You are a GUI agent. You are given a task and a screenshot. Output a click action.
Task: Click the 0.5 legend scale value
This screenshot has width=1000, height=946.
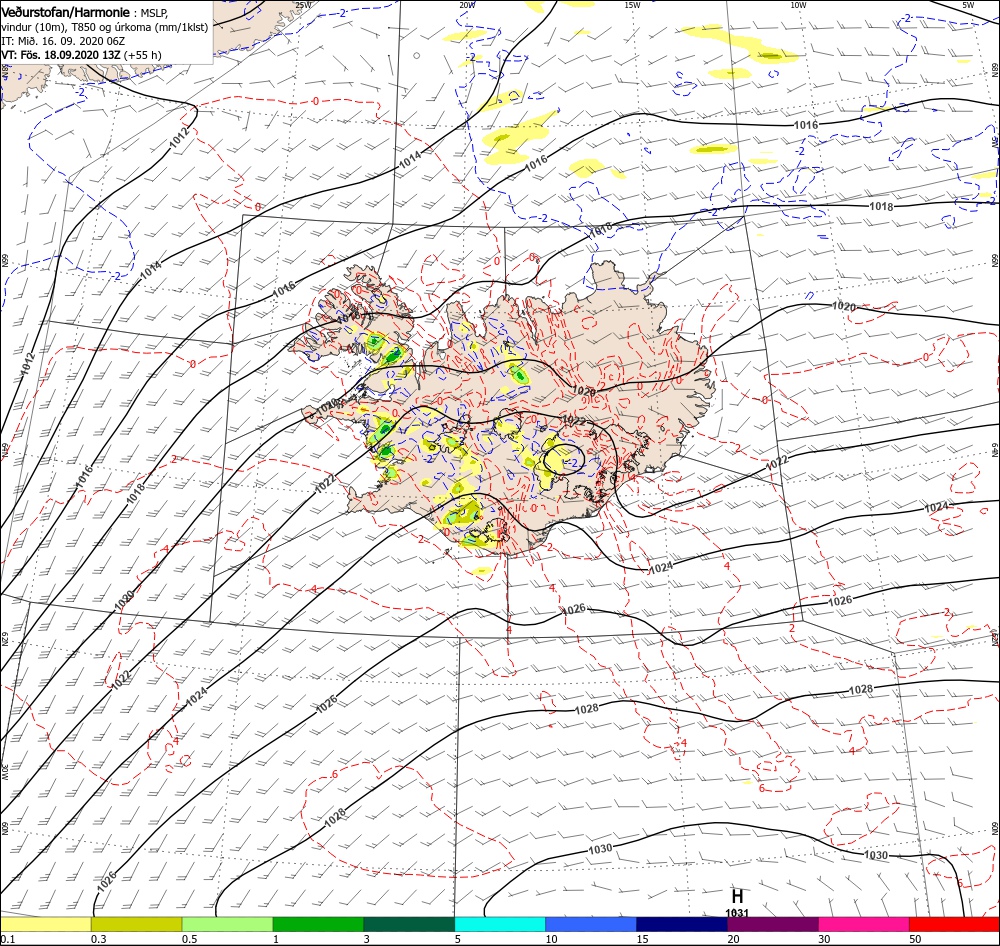(189, 939)
